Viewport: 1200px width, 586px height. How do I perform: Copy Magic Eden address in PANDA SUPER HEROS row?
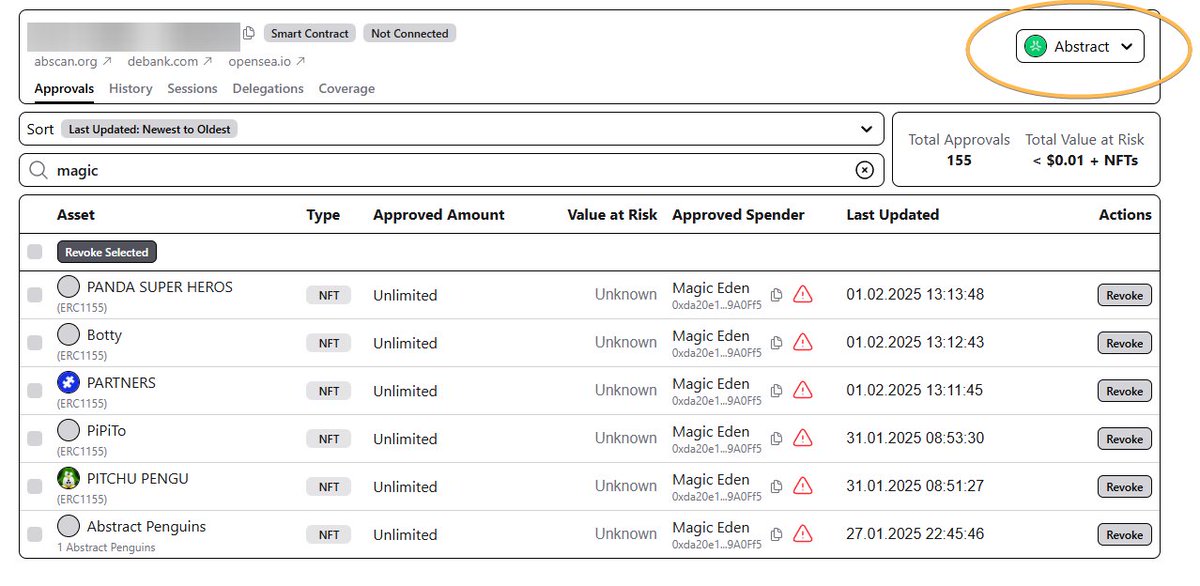click(x=777, y=295)
